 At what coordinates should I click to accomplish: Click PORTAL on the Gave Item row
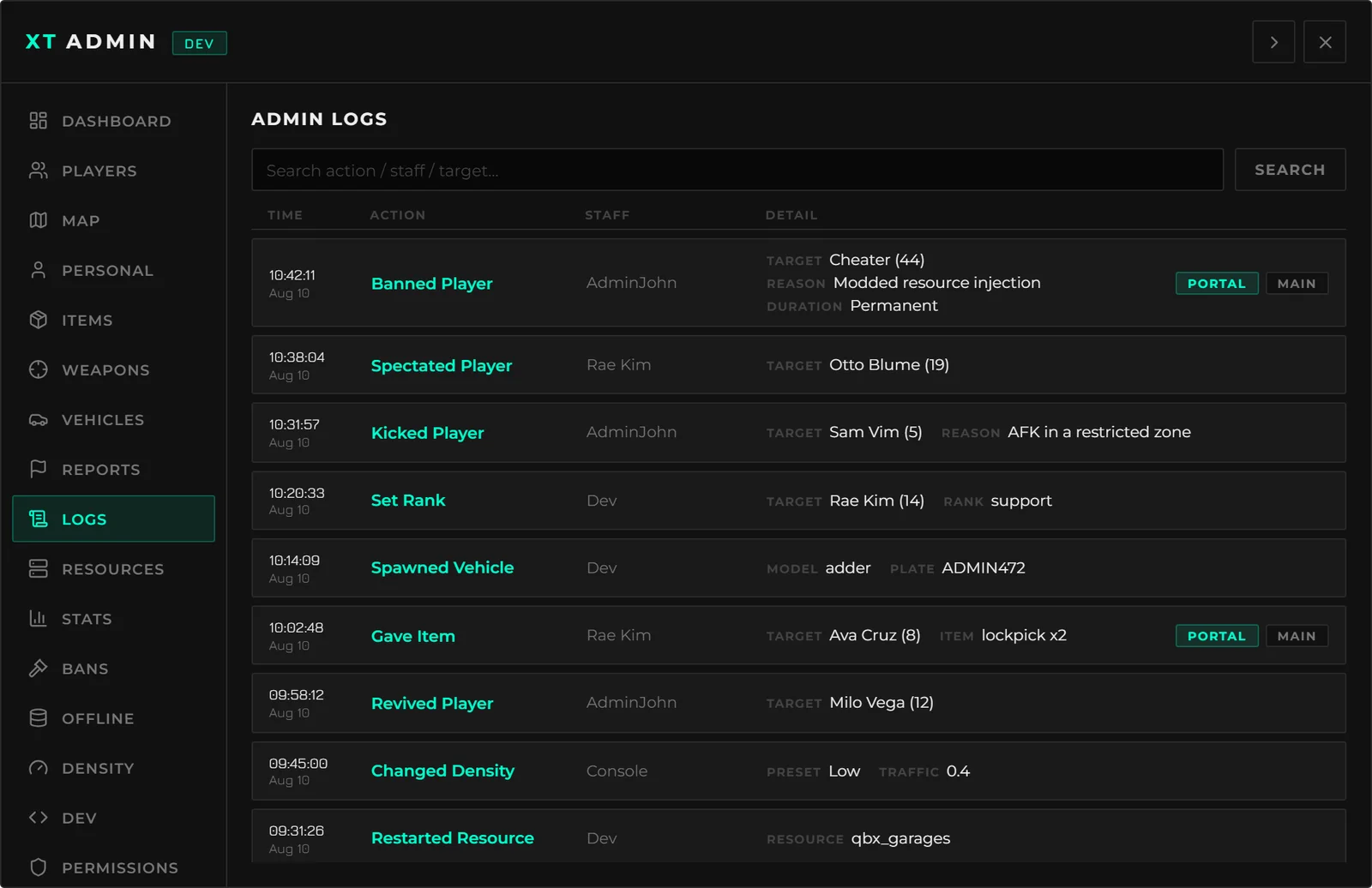pos(1216,636)
